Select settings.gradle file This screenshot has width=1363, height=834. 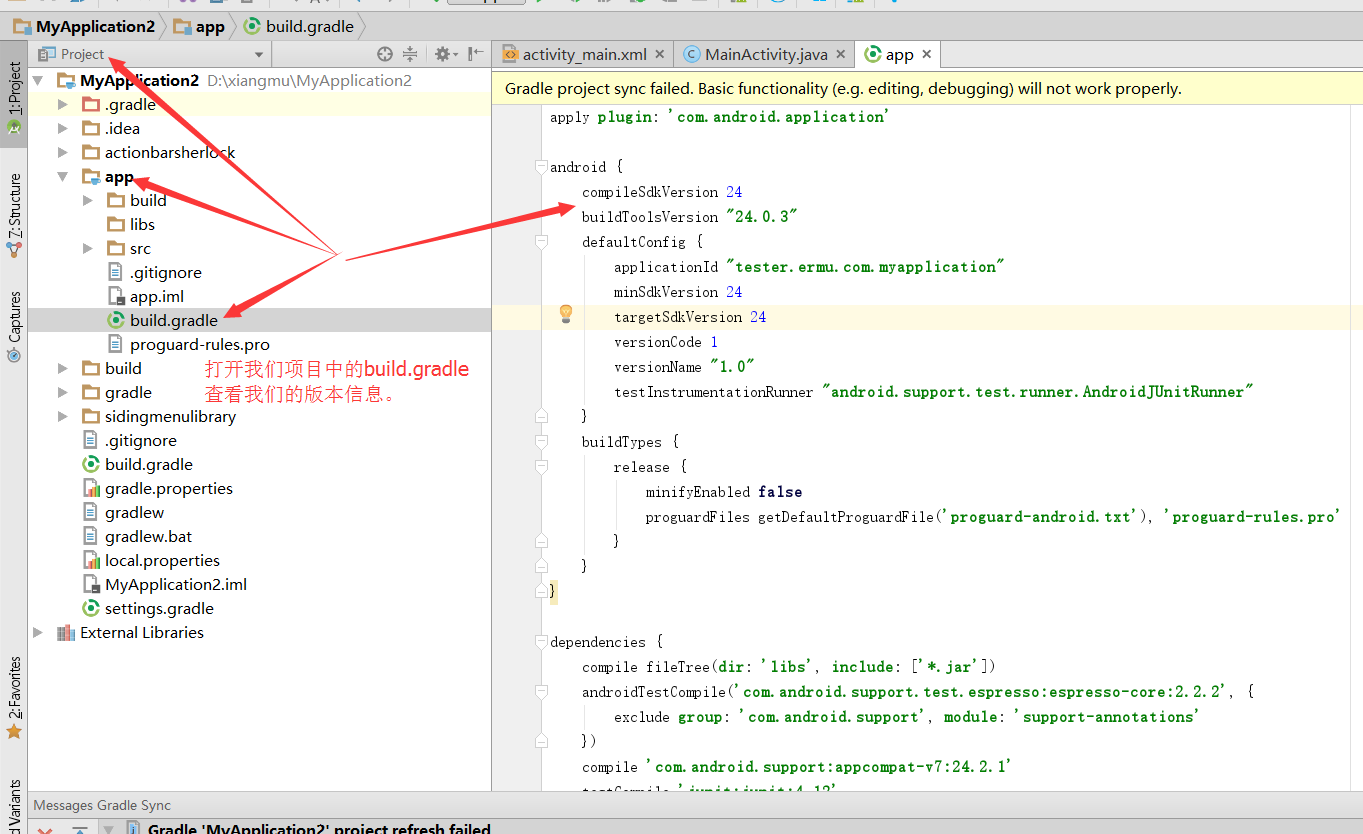(159, 608)
